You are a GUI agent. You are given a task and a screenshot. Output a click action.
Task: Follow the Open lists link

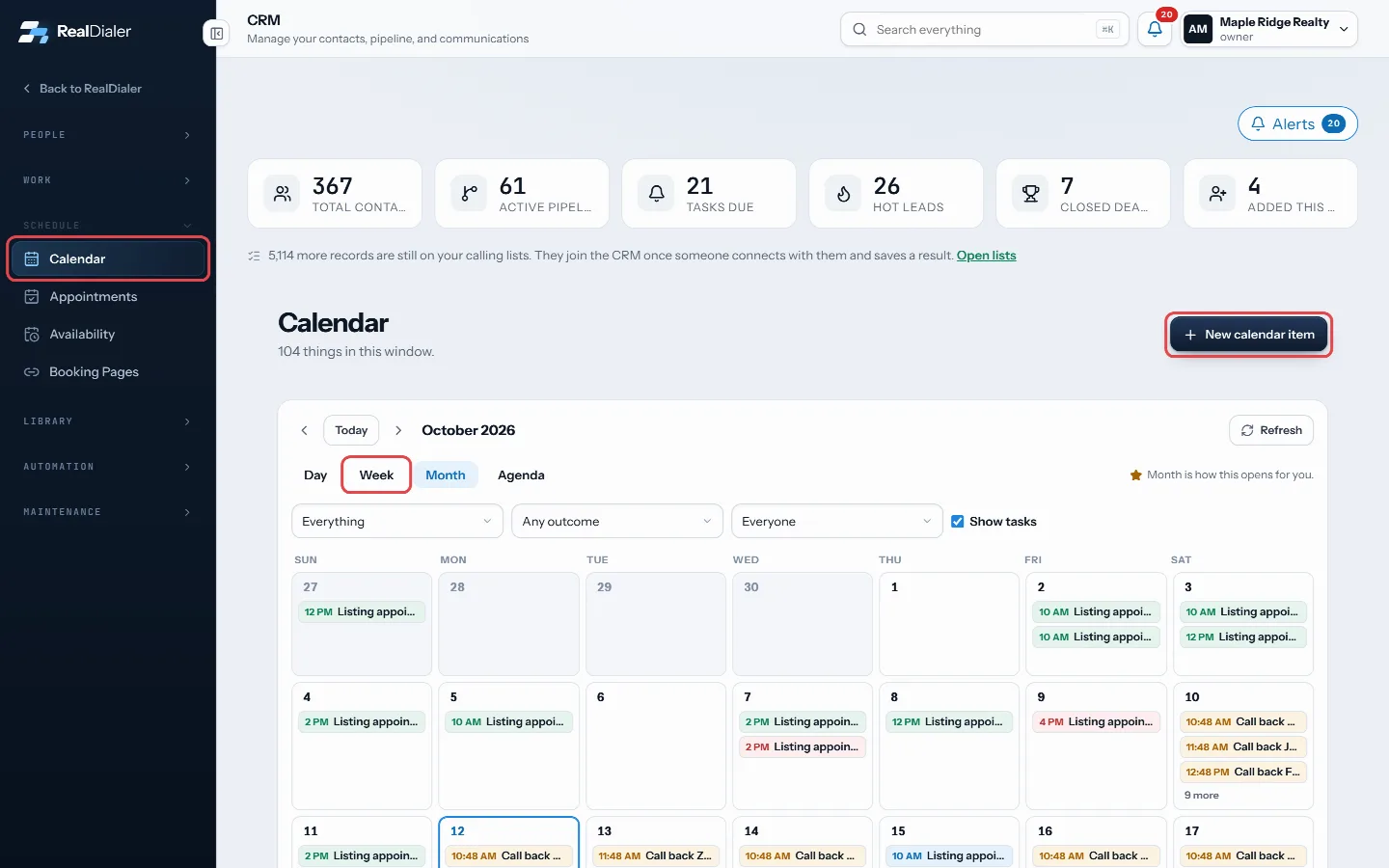986,256
